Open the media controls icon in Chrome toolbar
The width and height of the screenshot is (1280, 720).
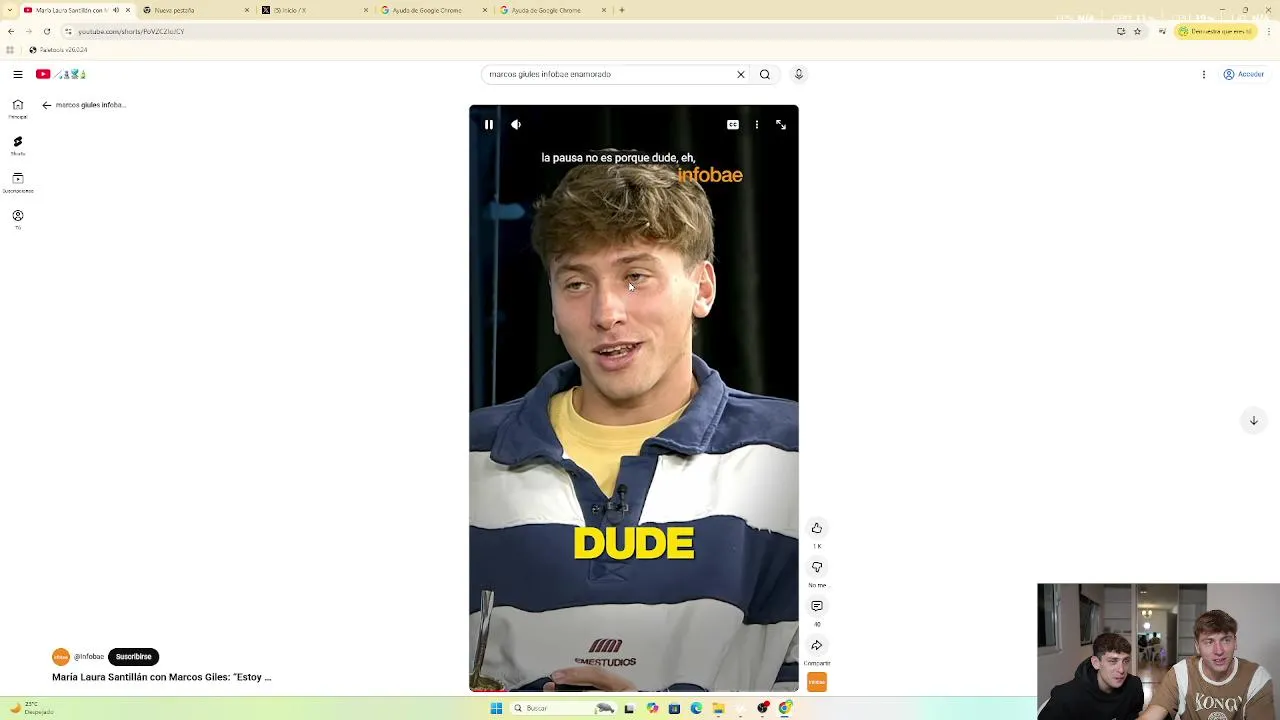pos(1162,31)
